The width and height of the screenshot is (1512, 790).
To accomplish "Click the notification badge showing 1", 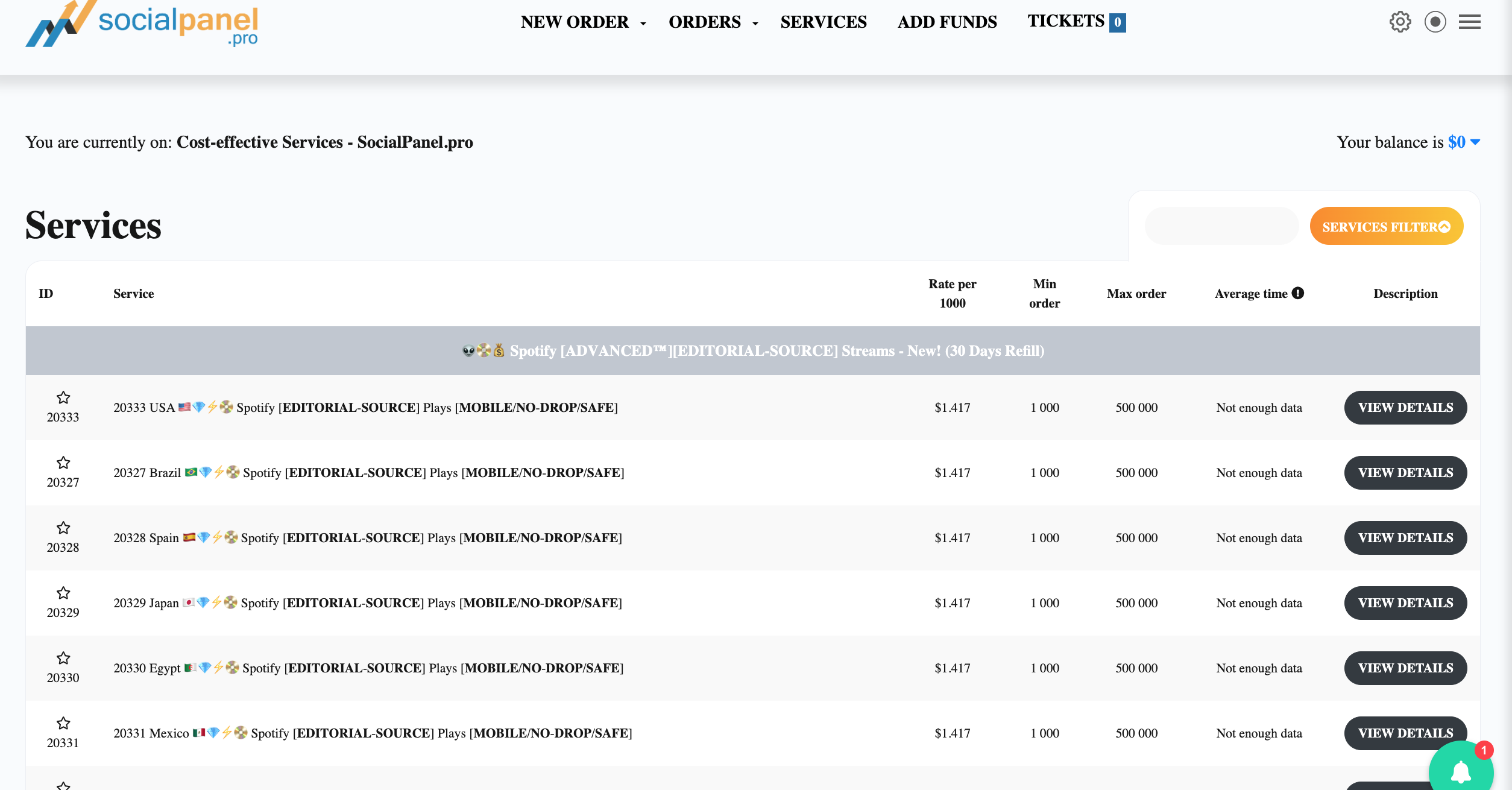I will pos(1484,751).
